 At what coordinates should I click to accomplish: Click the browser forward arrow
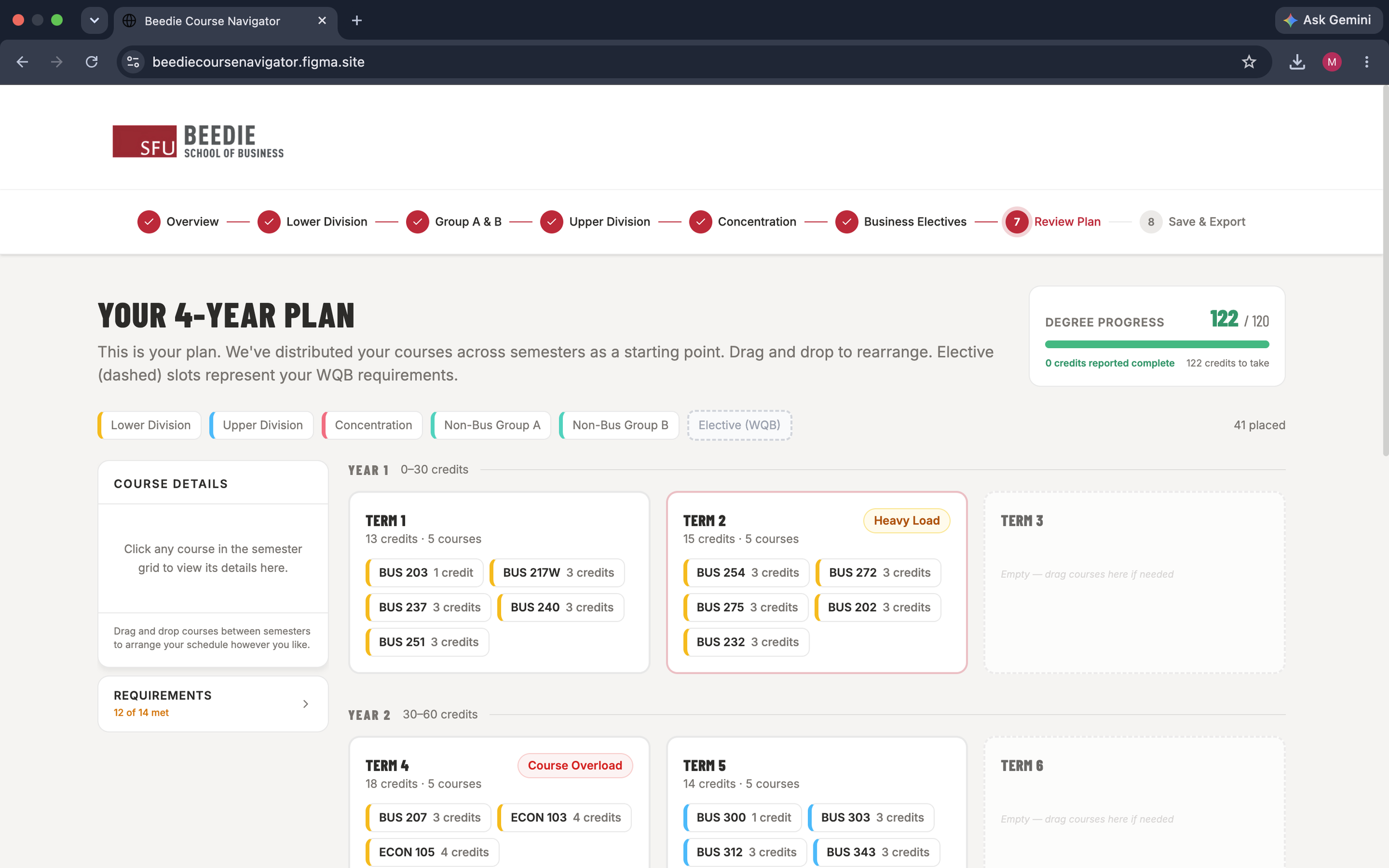56,62
